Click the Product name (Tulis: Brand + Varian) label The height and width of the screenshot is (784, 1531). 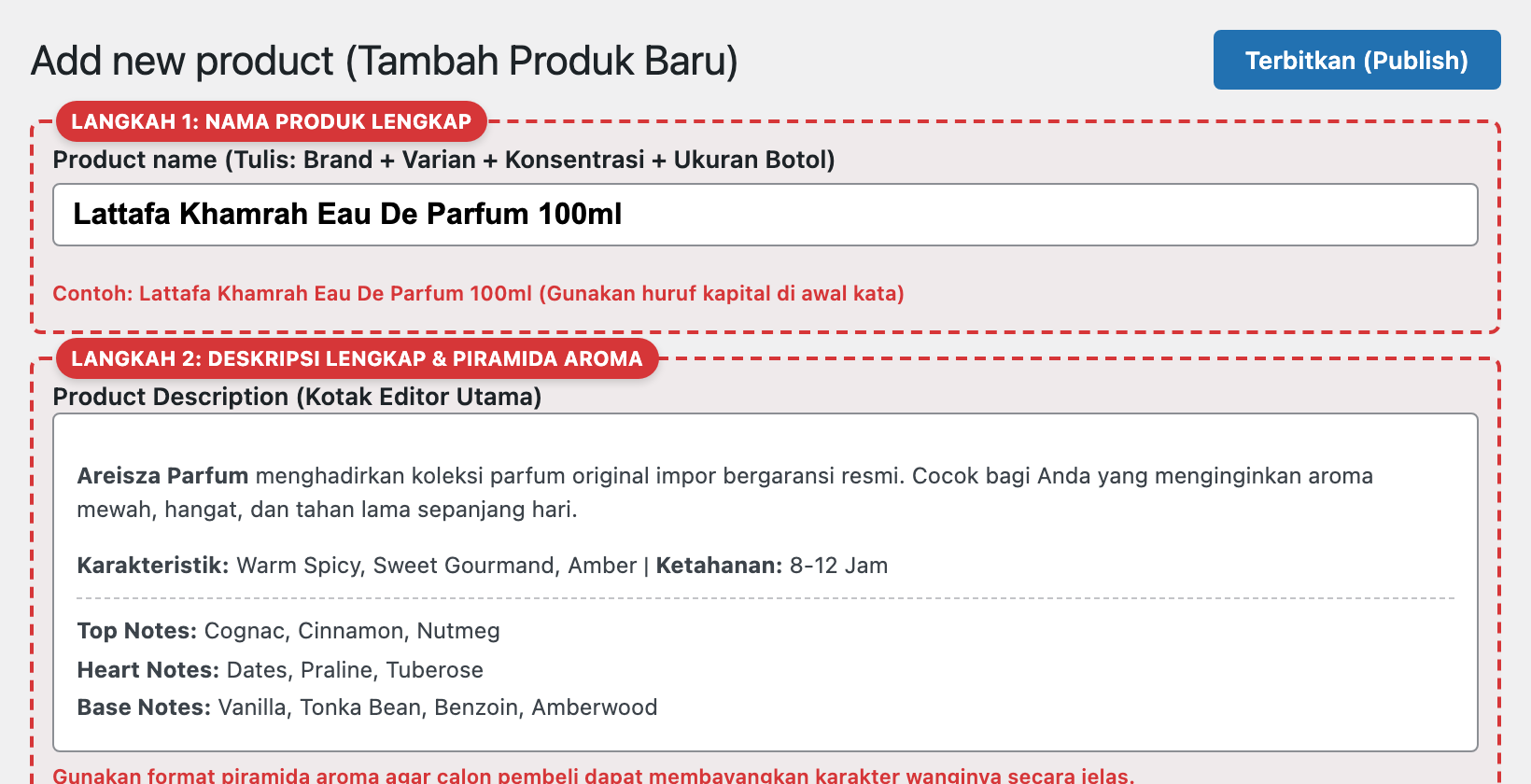coord(443,160)
